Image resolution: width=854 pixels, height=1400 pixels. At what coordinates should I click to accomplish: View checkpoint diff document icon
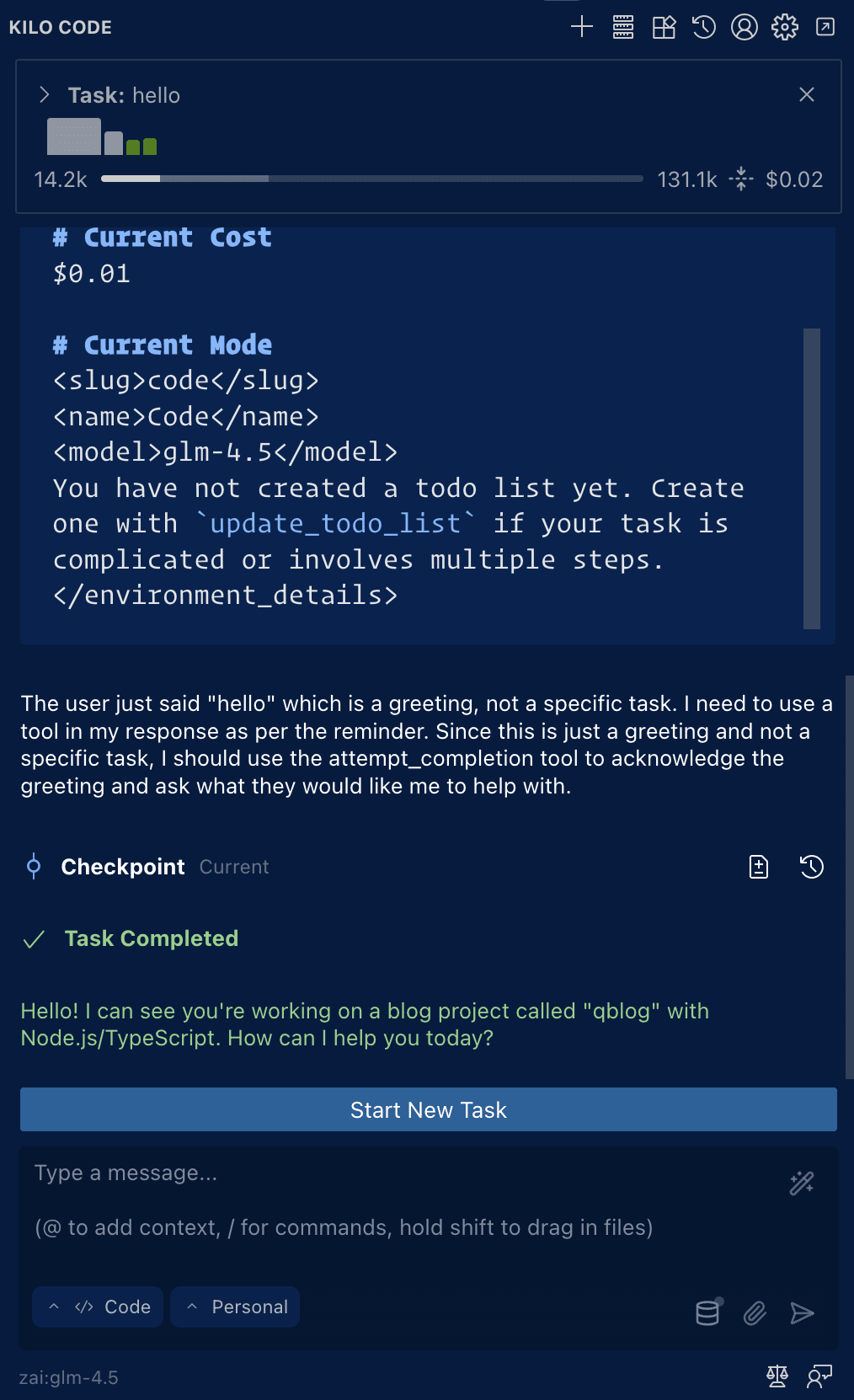pyautogui.click(x=759, y=867)
